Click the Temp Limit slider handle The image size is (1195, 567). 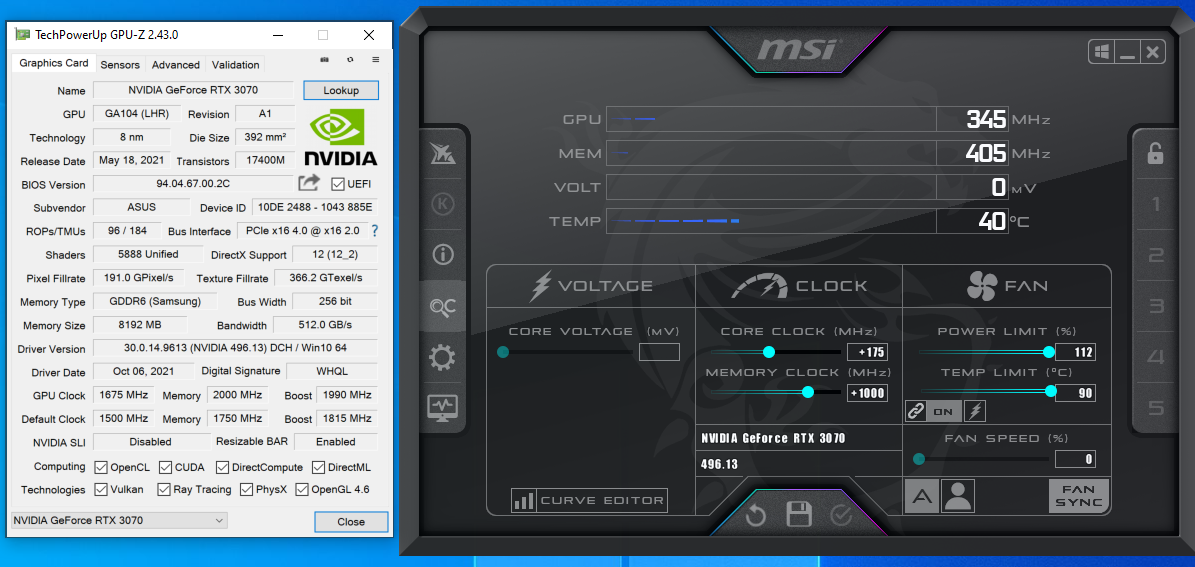pyautogui.click(x=1051, y=392)
